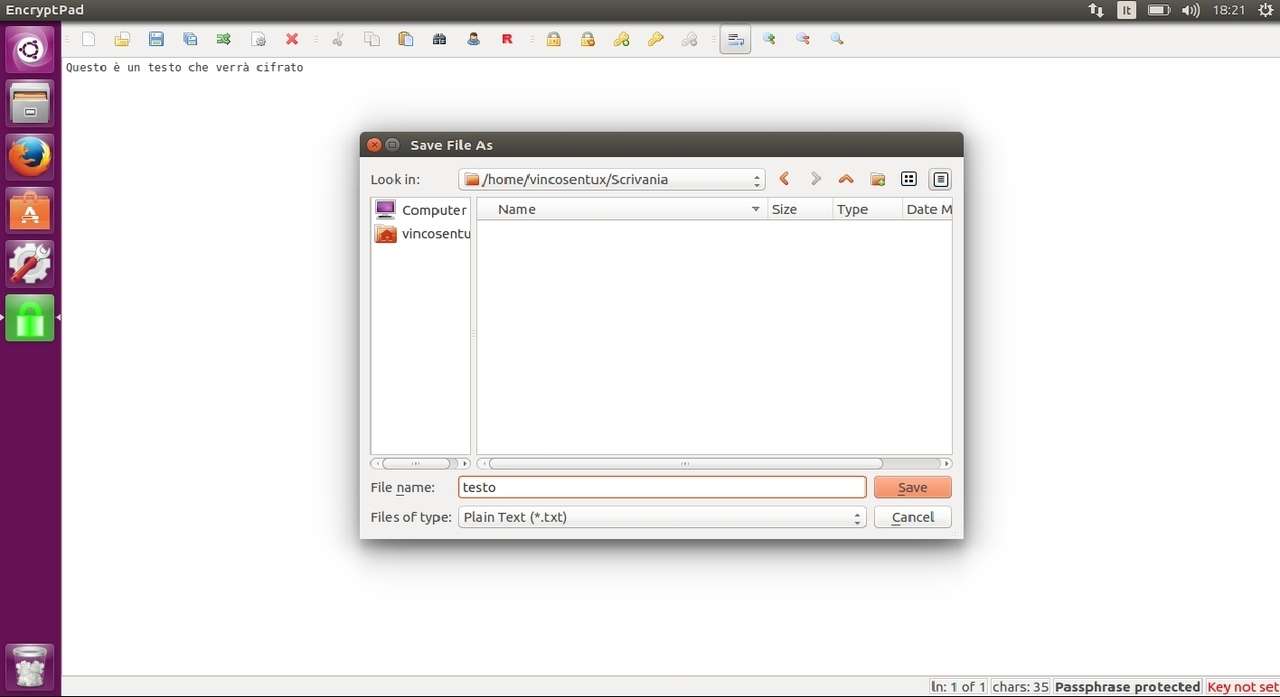Go to the parent directory with the up arrow
Screen dimensions: 1280x697
pyautogui.click(x=846, y=179)
